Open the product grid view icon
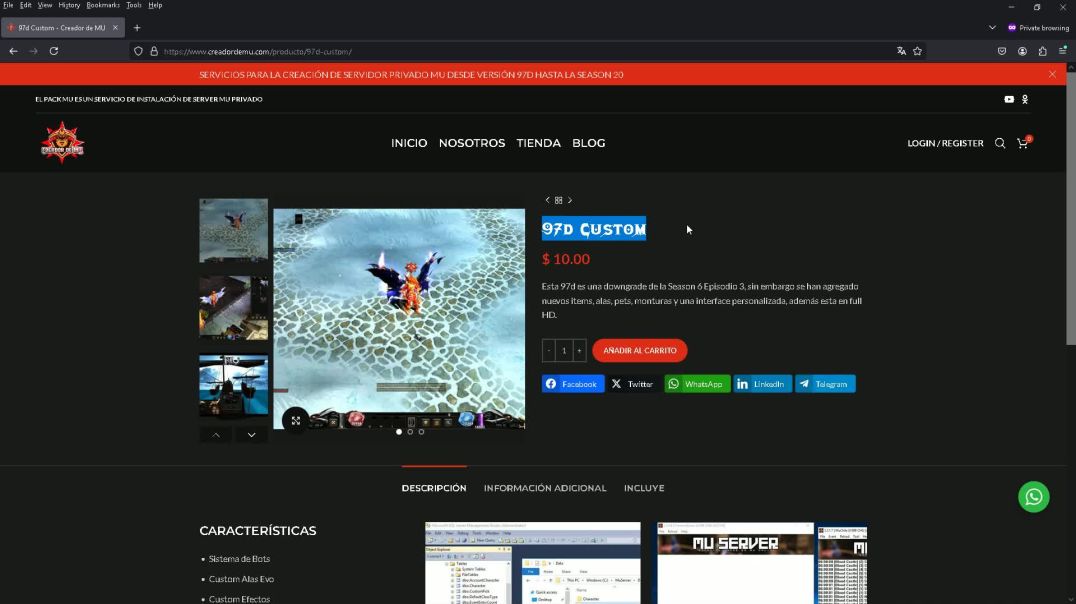1076x604 pixels. [559, 200]
